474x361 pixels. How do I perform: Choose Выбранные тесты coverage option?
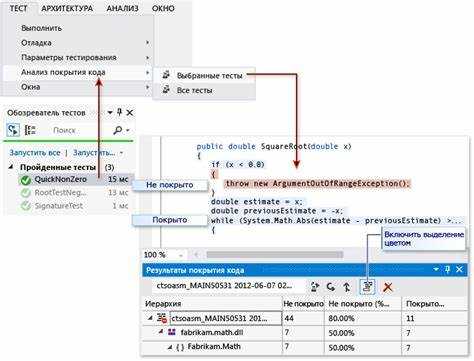pos(209,76)
